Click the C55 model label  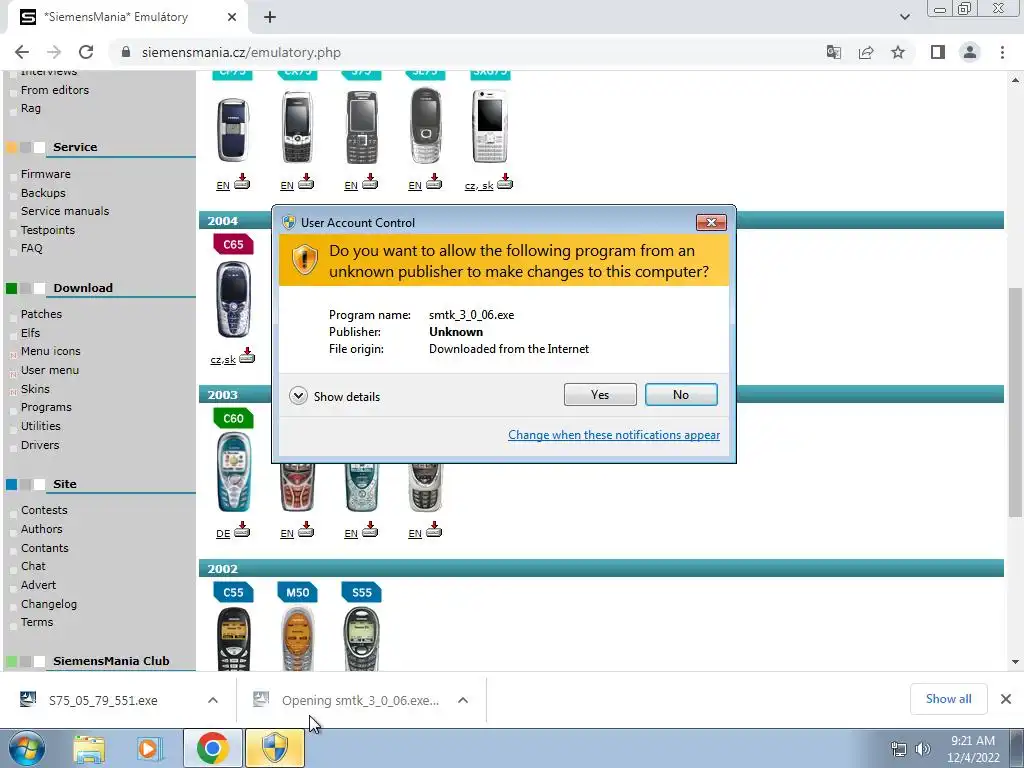(233, 592)
